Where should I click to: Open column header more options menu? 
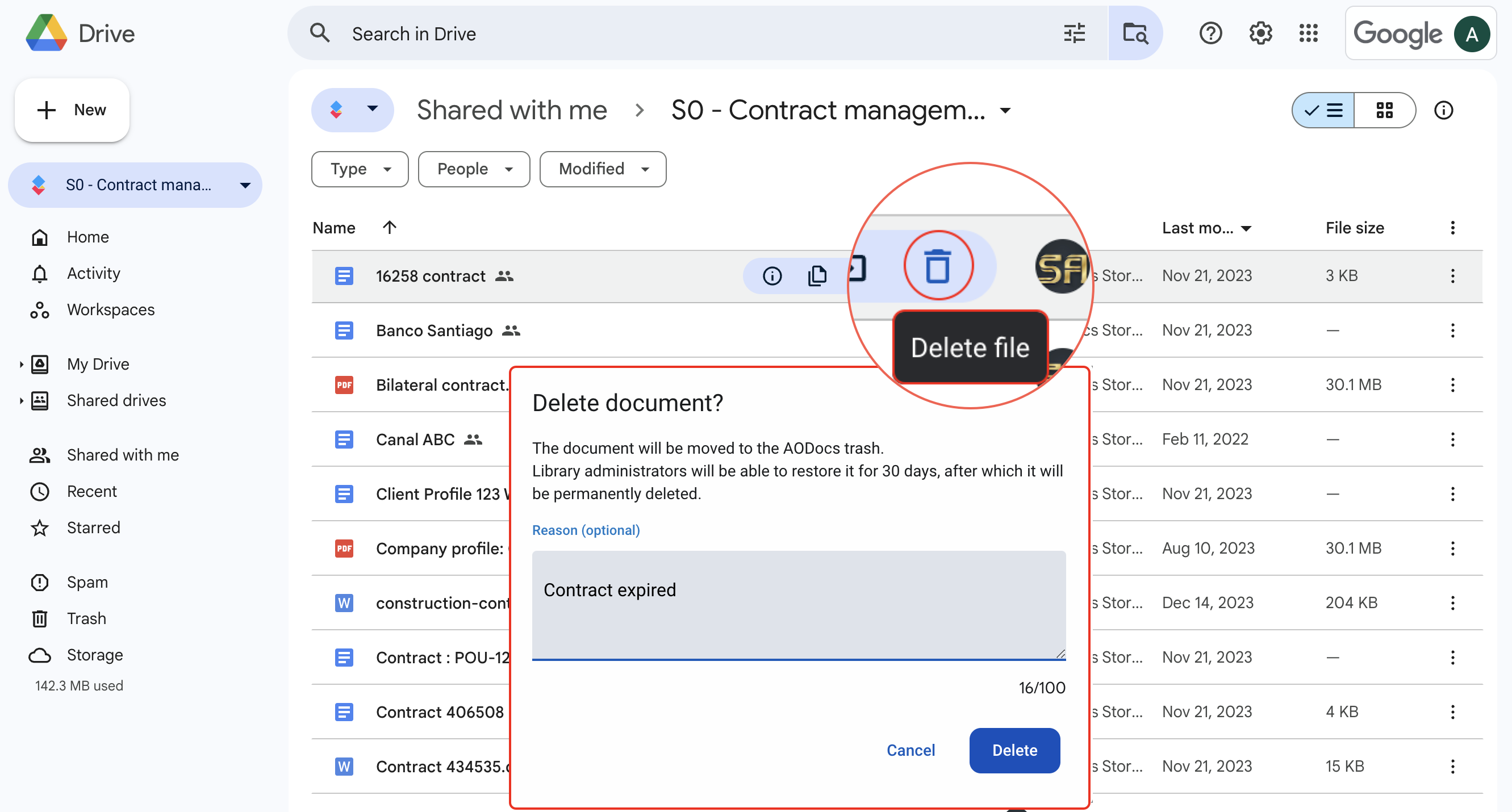pos(1453,228)
